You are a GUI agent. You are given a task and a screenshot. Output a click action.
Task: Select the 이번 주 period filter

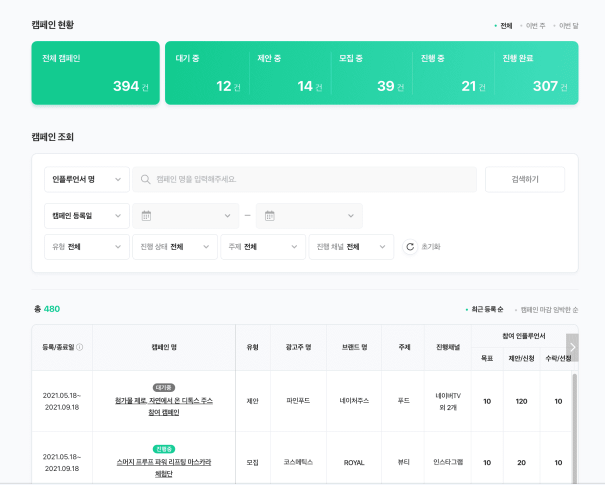(536, 26)
